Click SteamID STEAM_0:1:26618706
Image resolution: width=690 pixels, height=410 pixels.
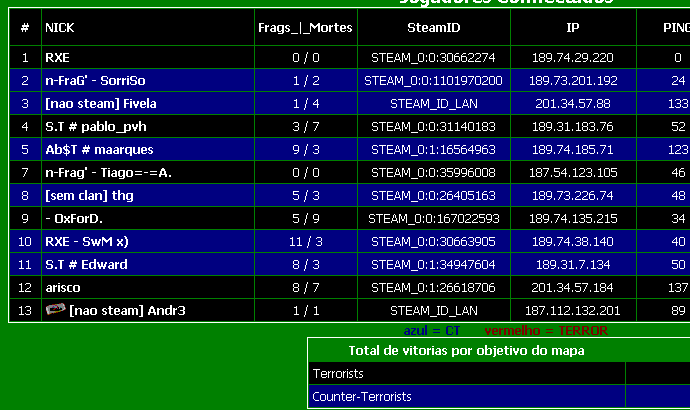[433, 288]
